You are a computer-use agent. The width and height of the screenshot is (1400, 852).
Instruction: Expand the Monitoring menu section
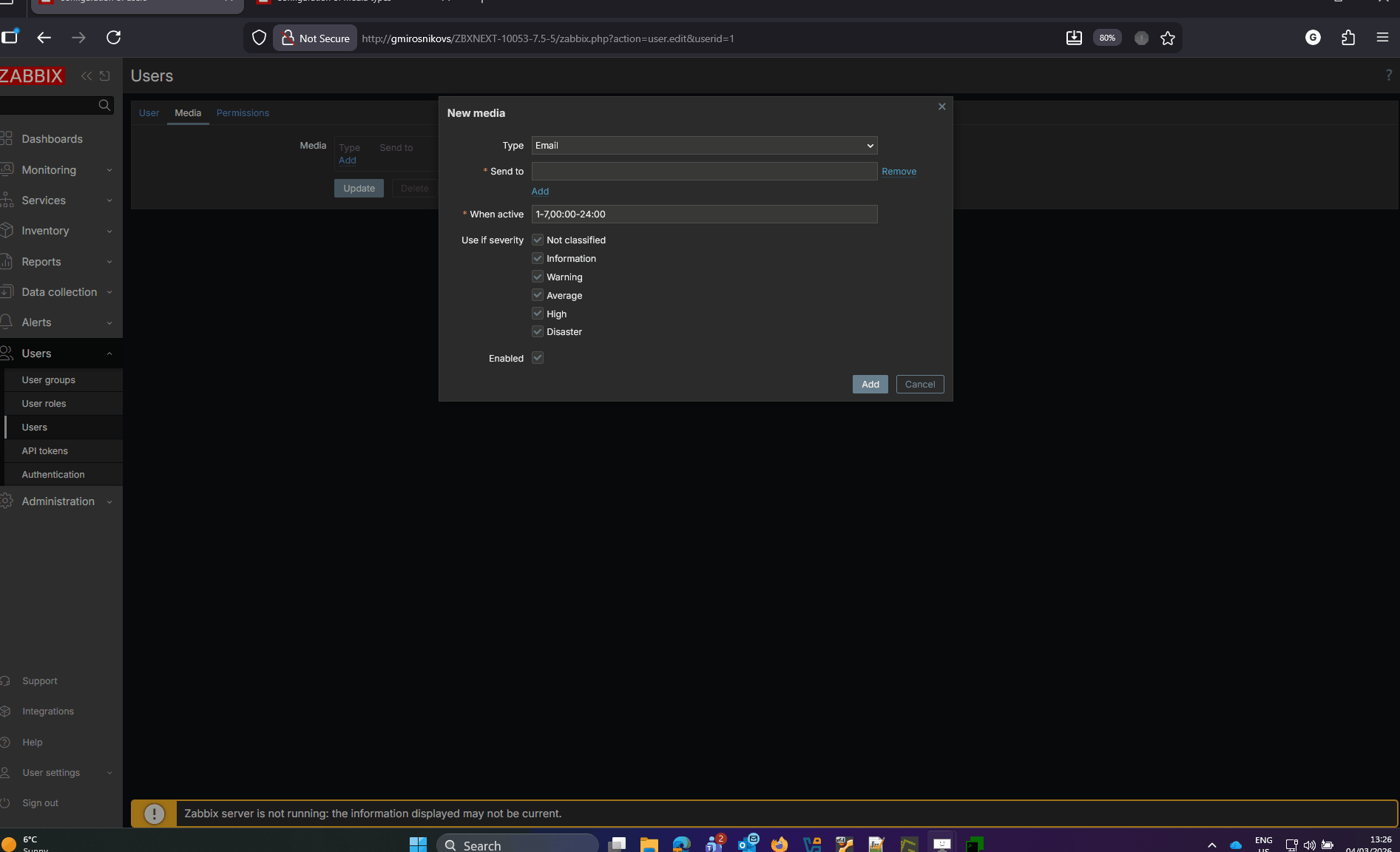coord(59,170)
